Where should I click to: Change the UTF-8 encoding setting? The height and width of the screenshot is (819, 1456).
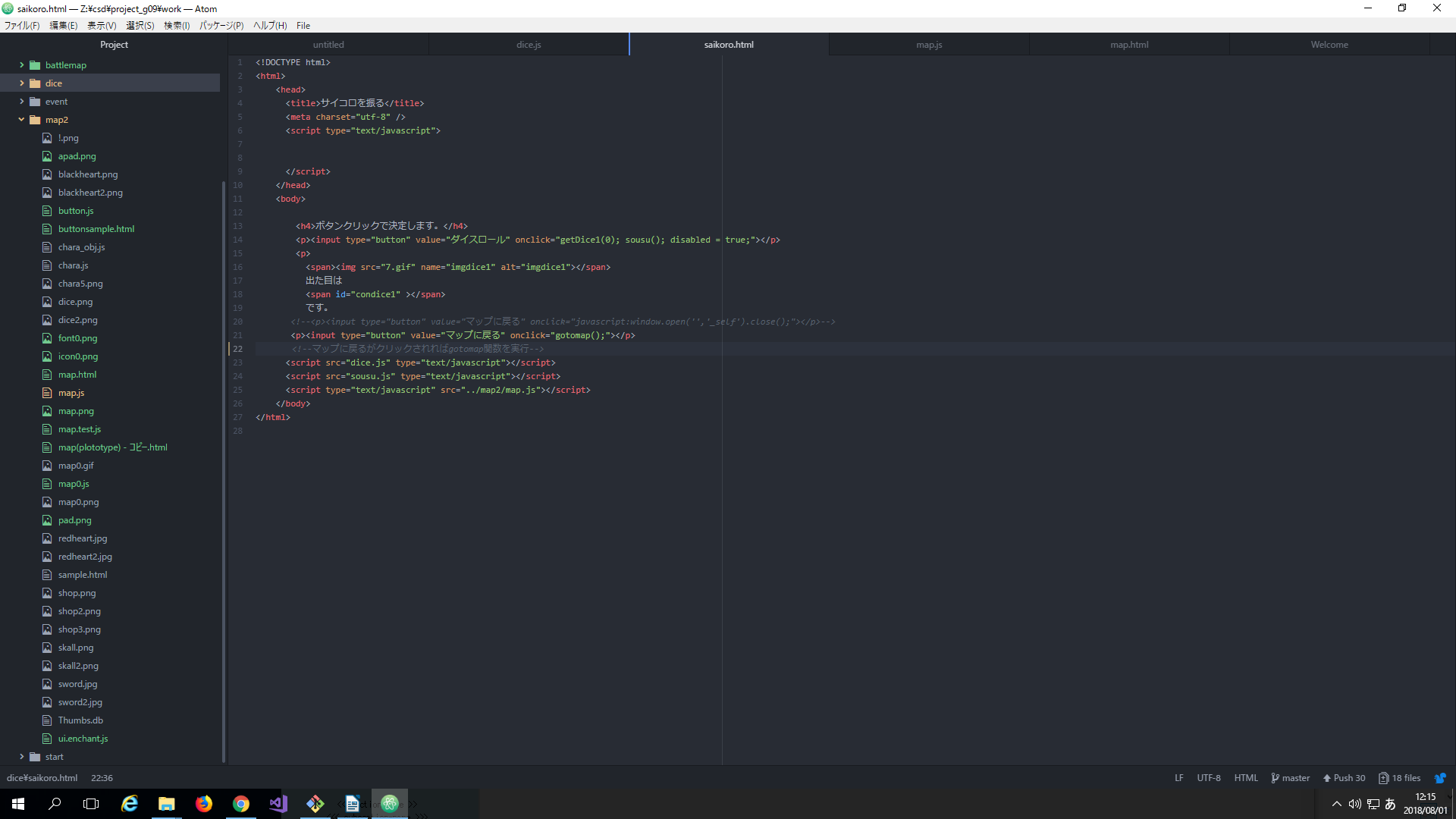[x=1209, y=778]
